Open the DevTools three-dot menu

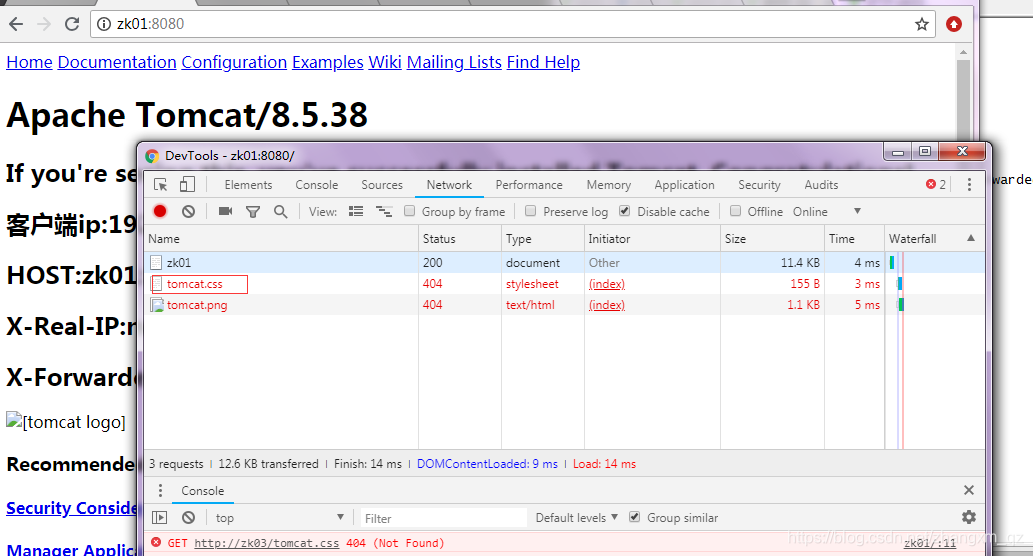pyautogui.click(x=969, y=184)
